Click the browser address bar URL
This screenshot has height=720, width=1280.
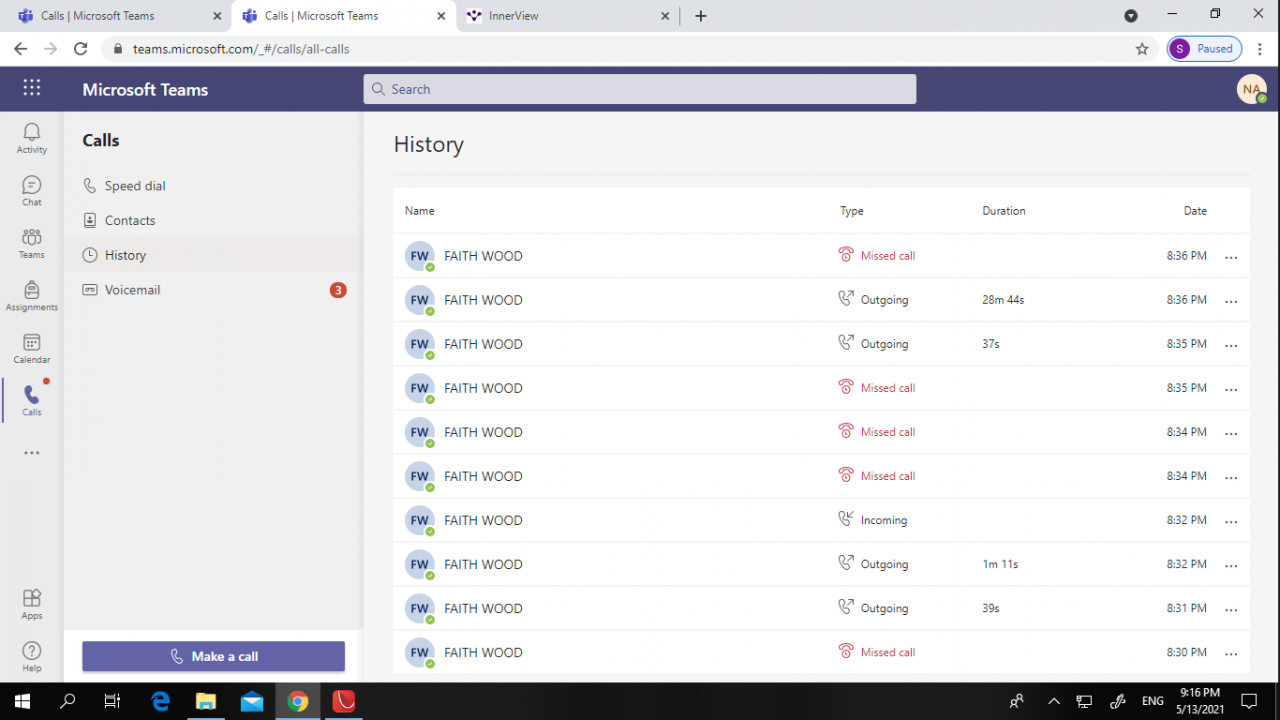coord(241,48)
